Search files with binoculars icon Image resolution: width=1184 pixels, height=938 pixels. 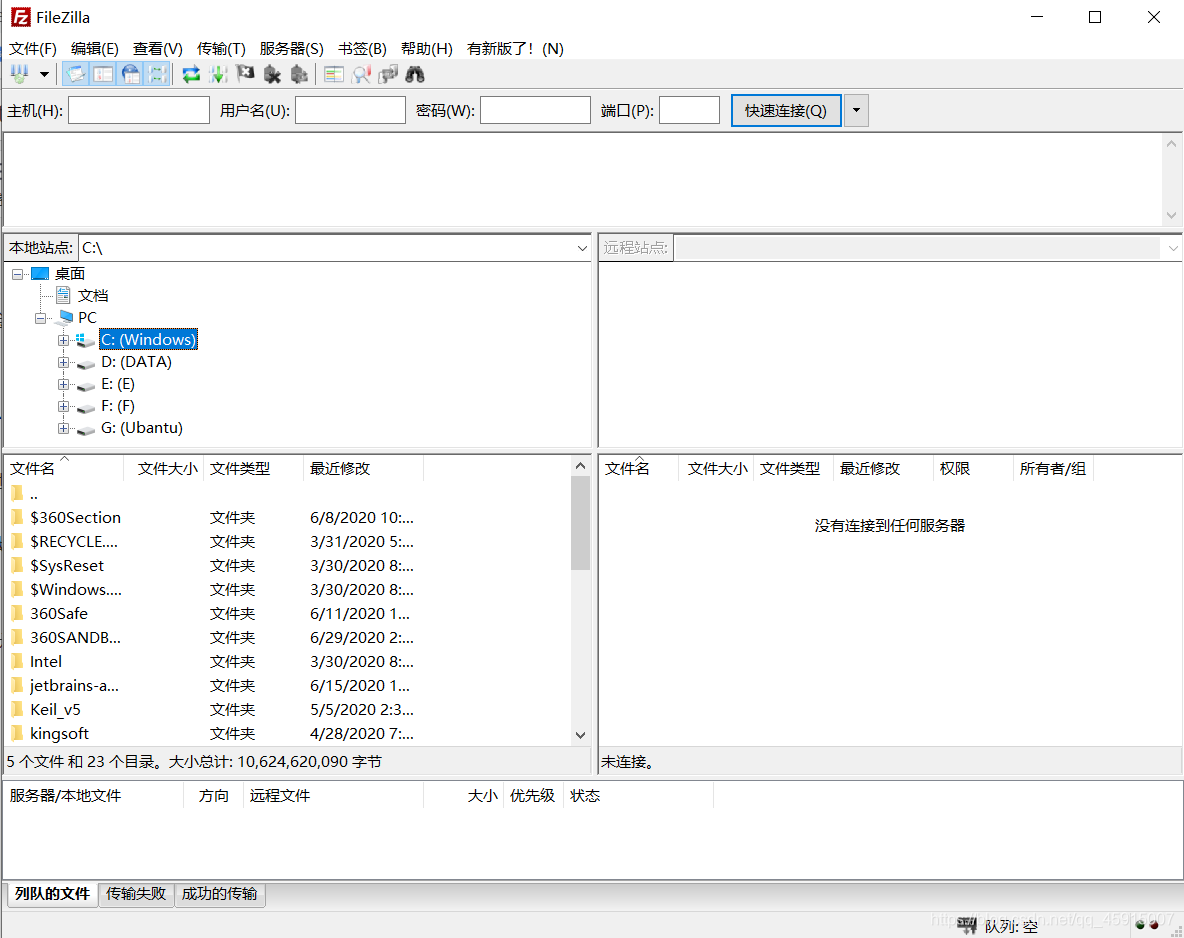pos(415,74)
